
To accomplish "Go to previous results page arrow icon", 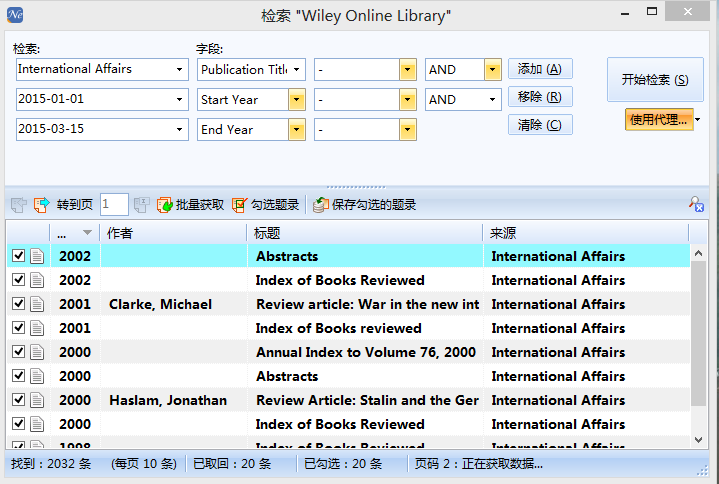I will (x=19, y=205).
